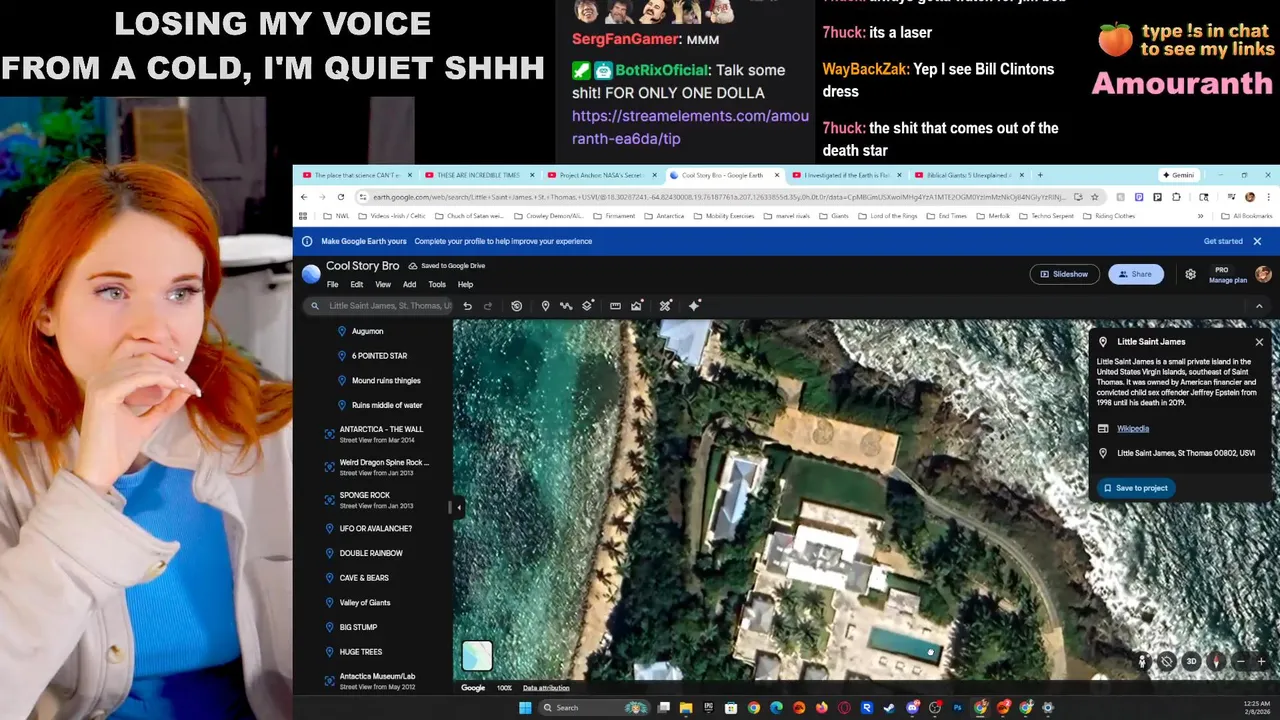The image size is (1280, 720).
Task: Click the compass north icon
Action: click(1216, 661)
